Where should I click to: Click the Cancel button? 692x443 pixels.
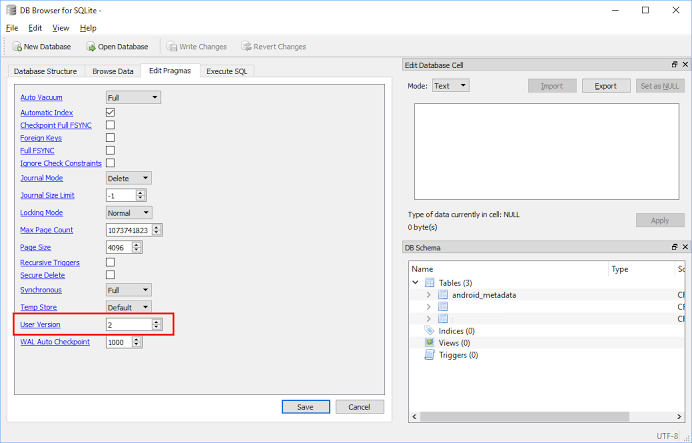[359, 407]
